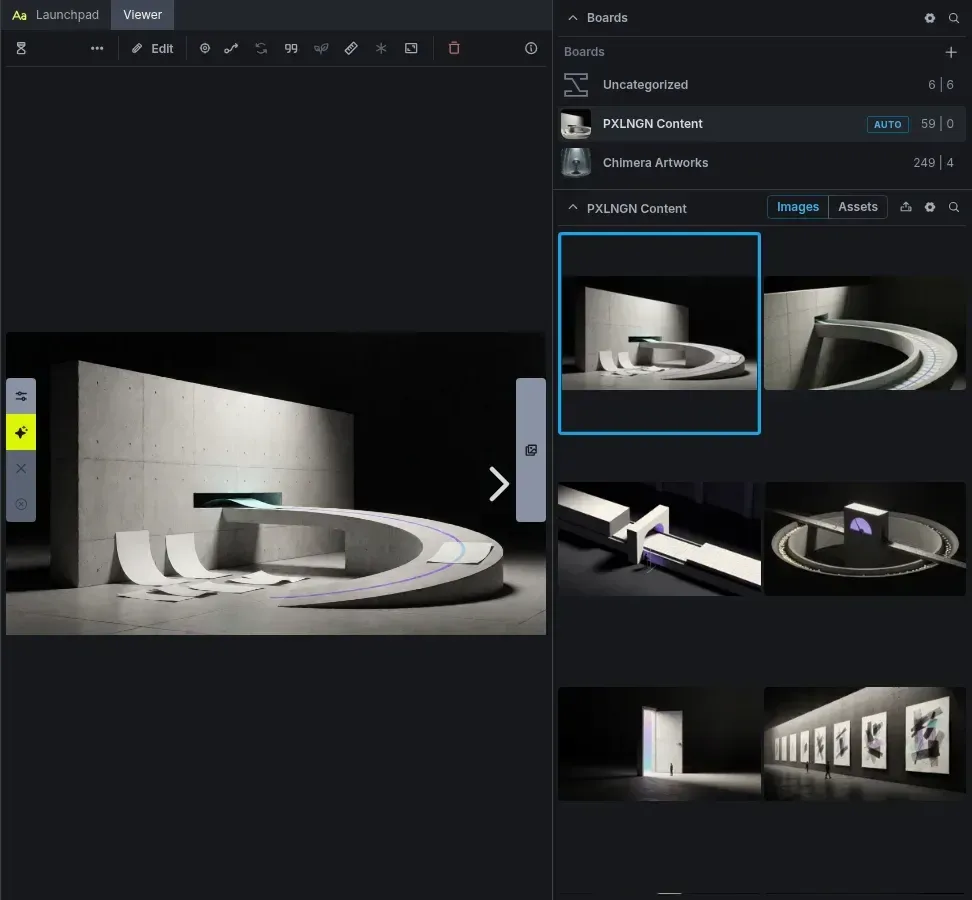Image resolution: width=972 pixels, height=900 pixels.
Task: Click the Edit button in toolbar
Action: click(152, 48)
